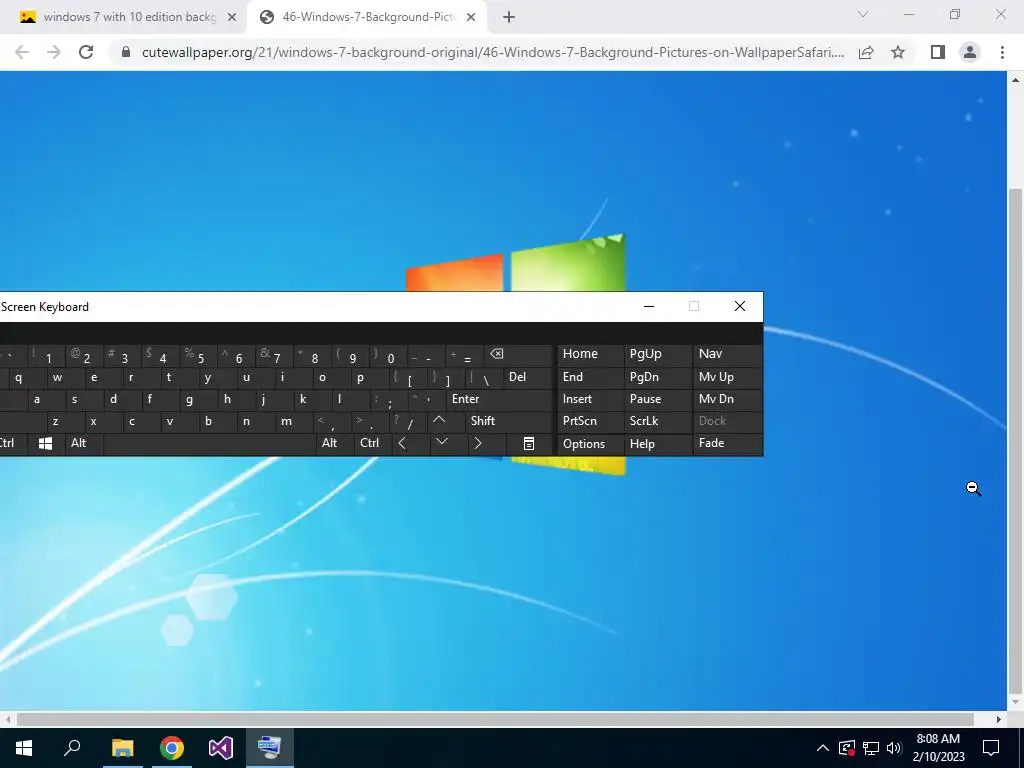Reload the page in Chrome

pyautogui.click(x=86, y=52)
